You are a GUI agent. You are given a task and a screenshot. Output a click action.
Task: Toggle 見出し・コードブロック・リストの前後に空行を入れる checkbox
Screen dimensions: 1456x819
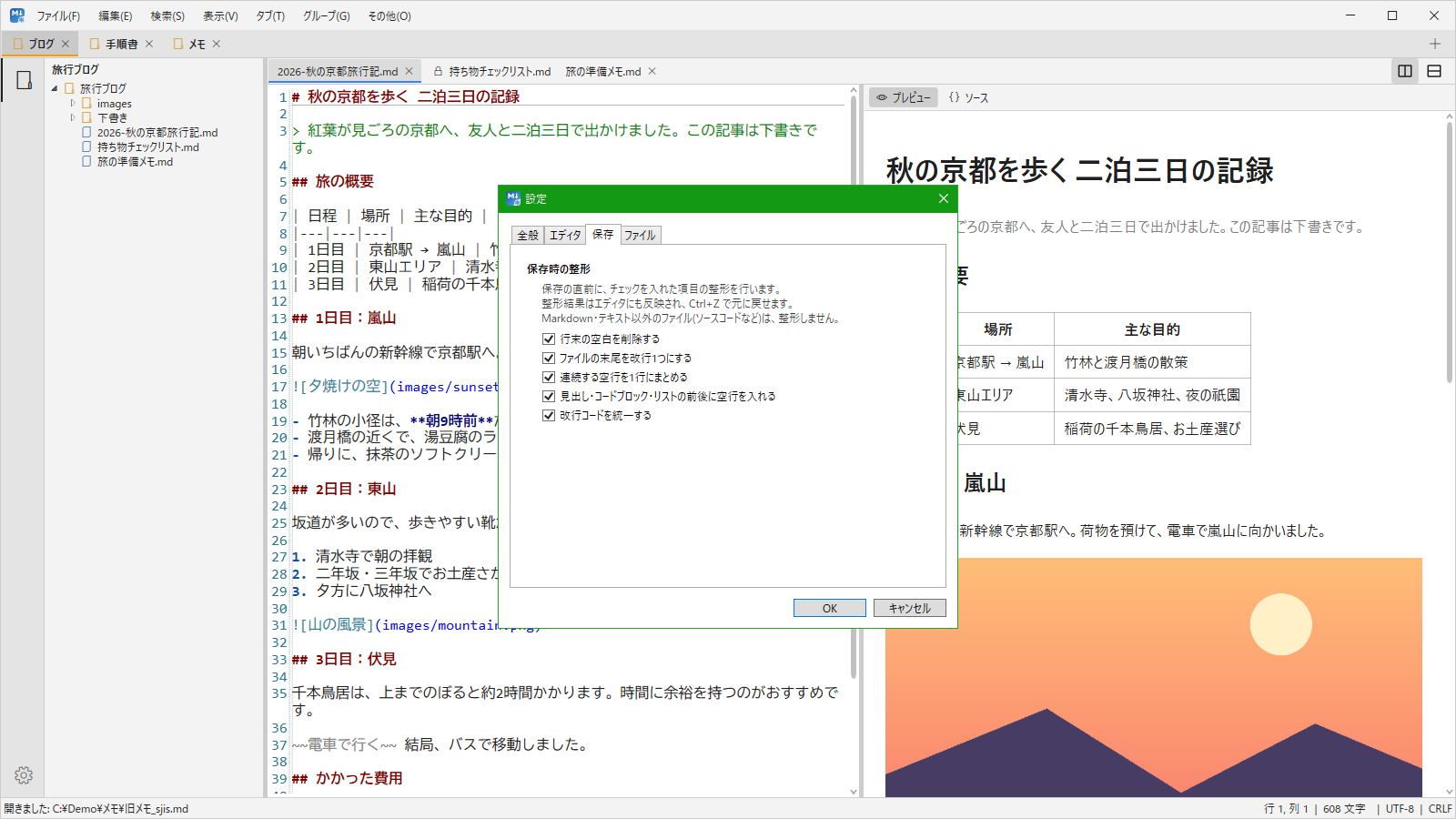pyautogui.click(x=549, y=396)
